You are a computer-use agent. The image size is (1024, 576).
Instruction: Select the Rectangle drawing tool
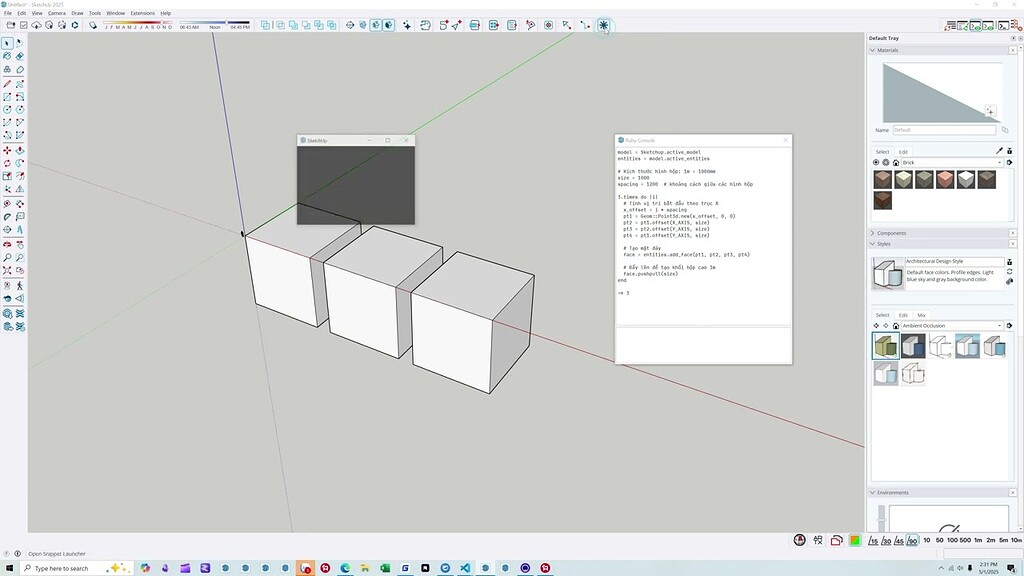click(x=7, y=97)
